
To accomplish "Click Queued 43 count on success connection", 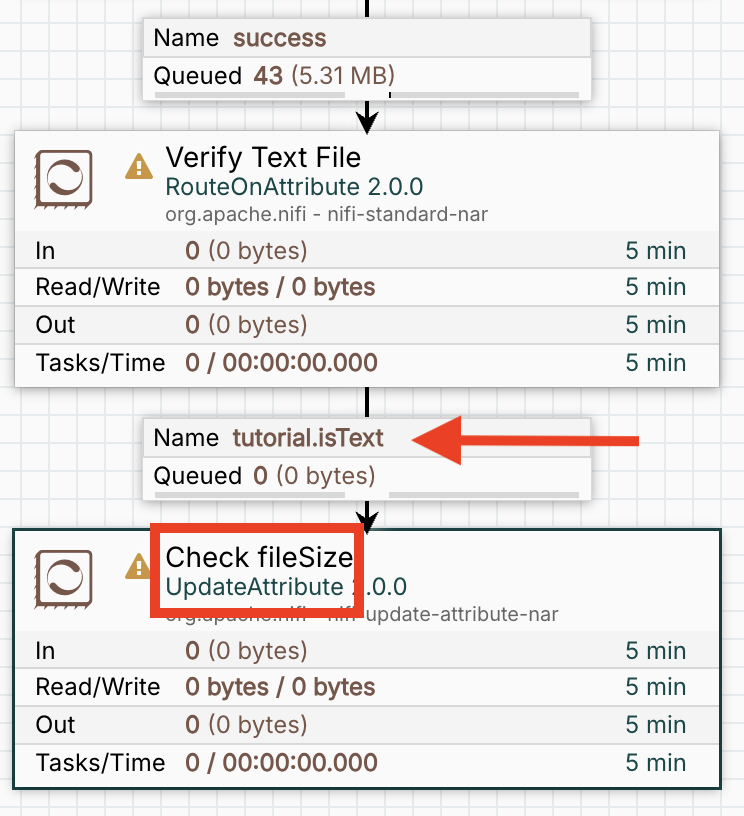I will (x=268, y=76).
